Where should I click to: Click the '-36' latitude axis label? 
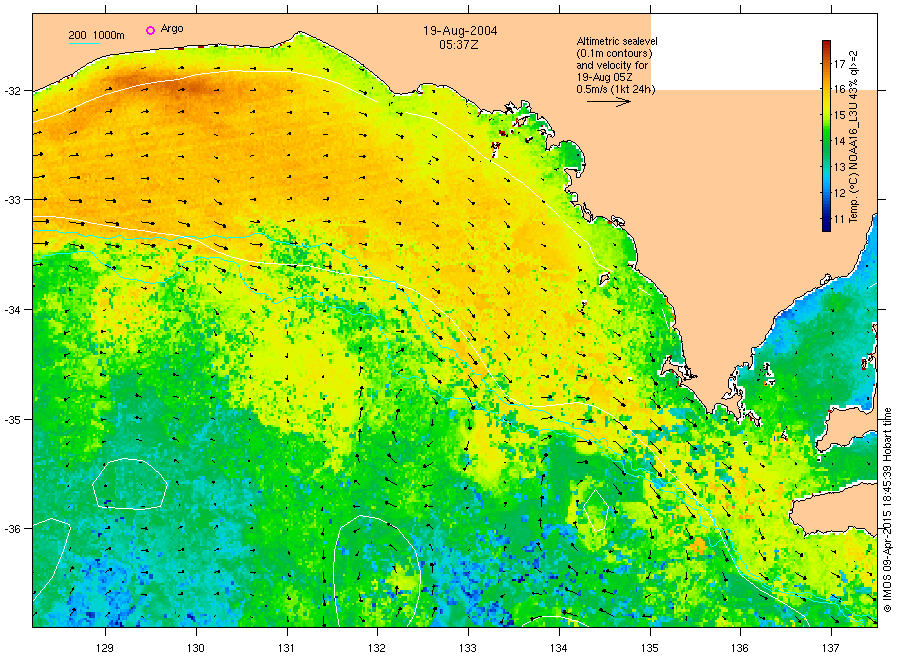[x=12, y=529]
